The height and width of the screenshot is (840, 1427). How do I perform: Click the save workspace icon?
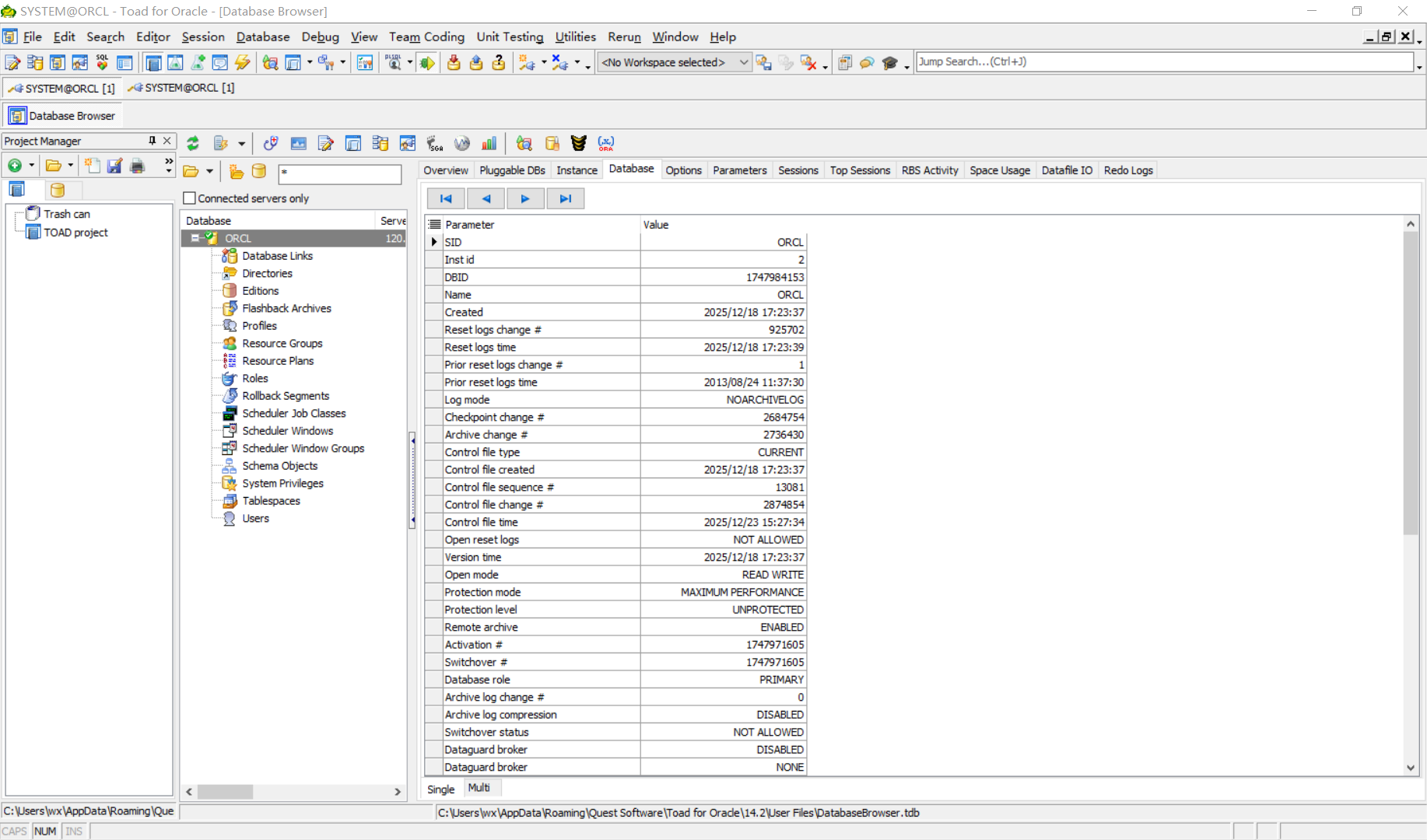coord(764,63)
